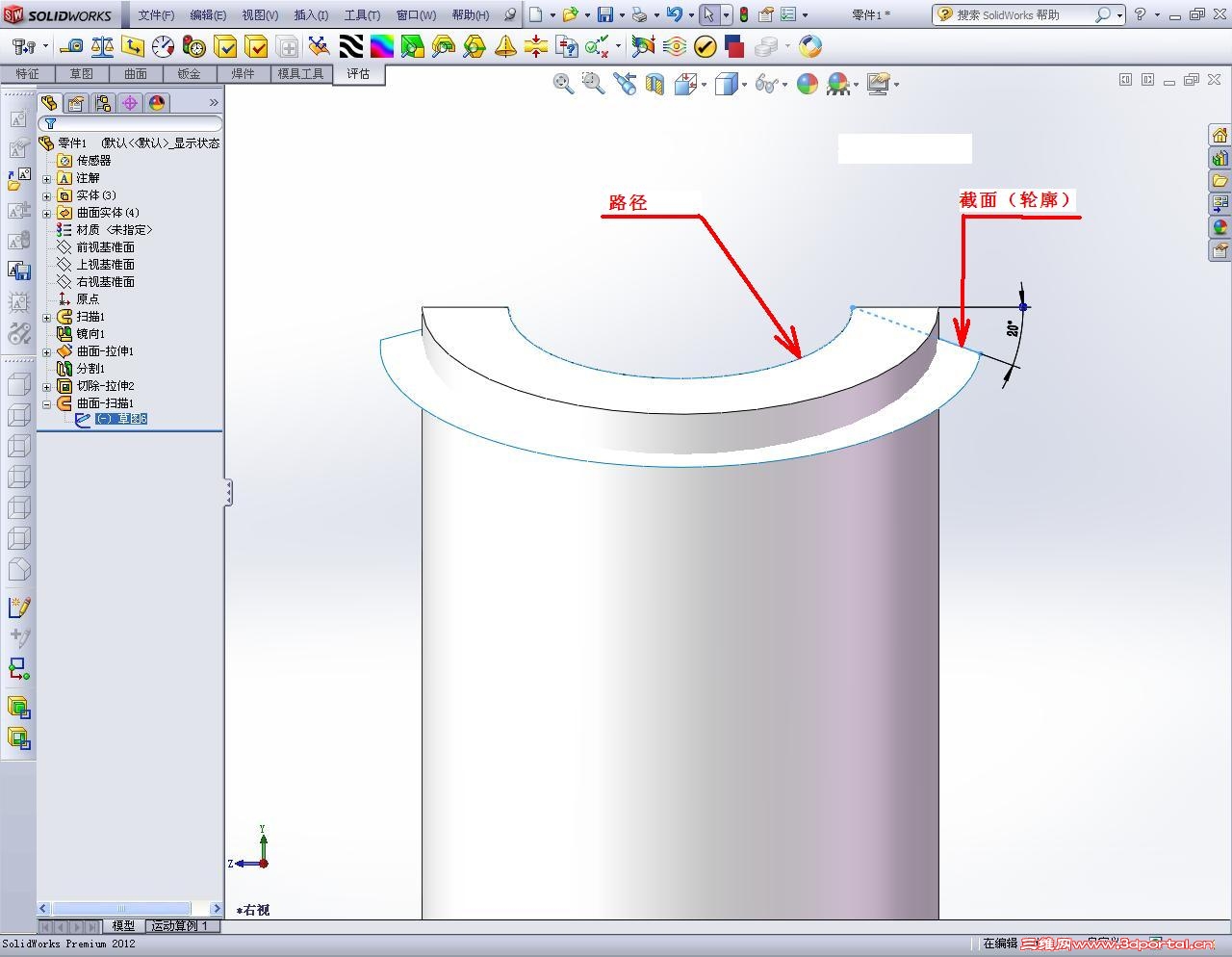Open the Display Style dropdown arrow
1232x957 pixels.
point(744,85)
